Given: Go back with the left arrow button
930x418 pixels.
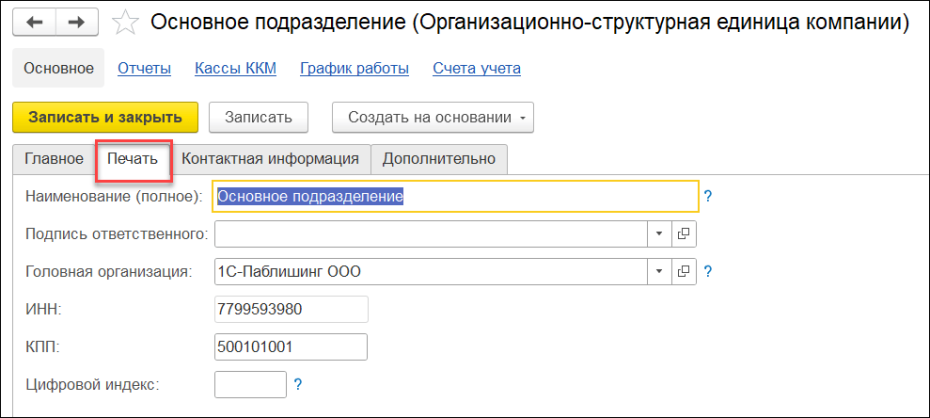Looking at the screenshot, I should [x=34, y=22].
